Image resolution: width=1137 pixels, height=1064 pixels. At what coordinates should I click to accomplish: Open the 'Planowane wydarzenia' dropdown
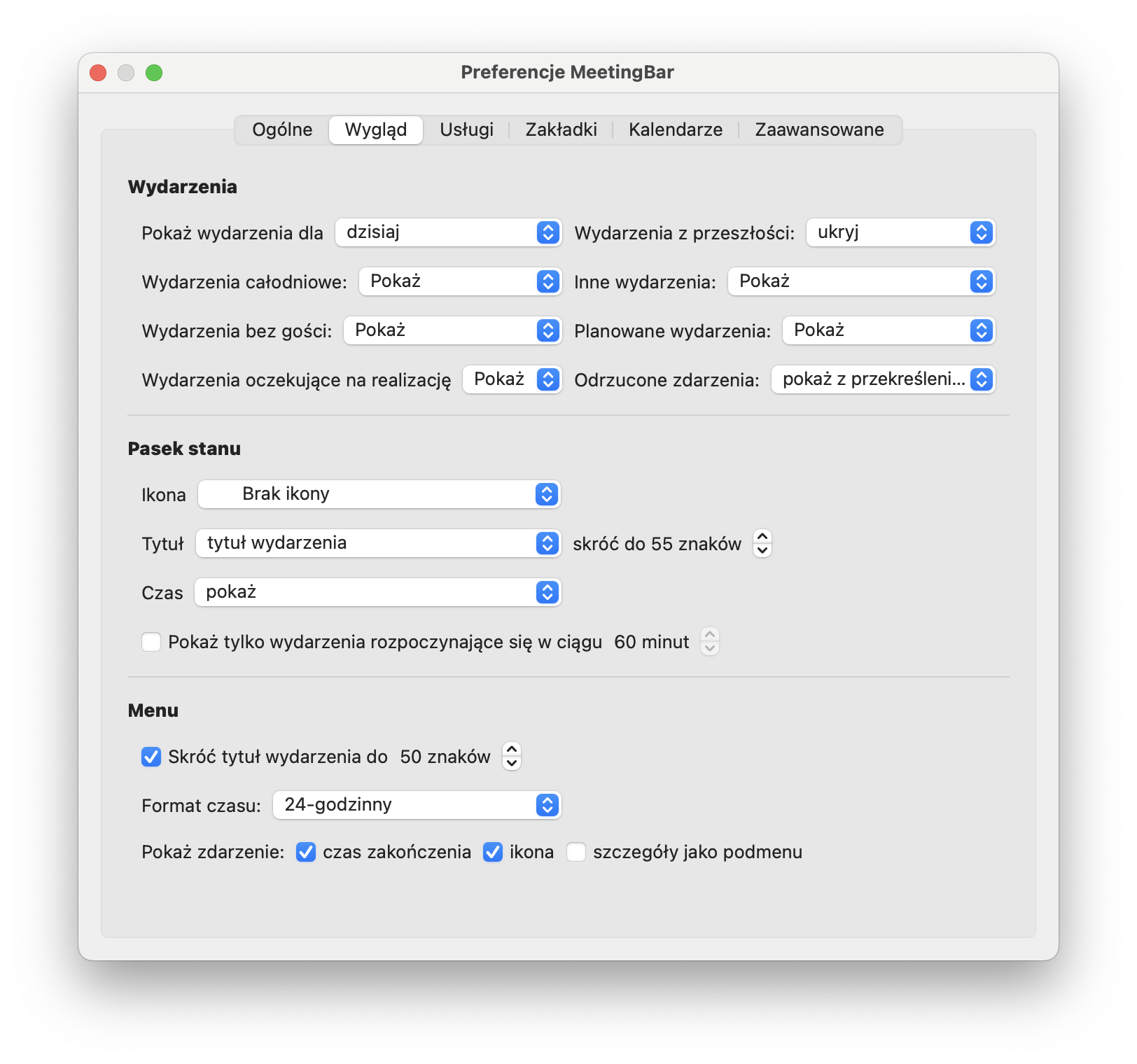click(x=888, y=330)
